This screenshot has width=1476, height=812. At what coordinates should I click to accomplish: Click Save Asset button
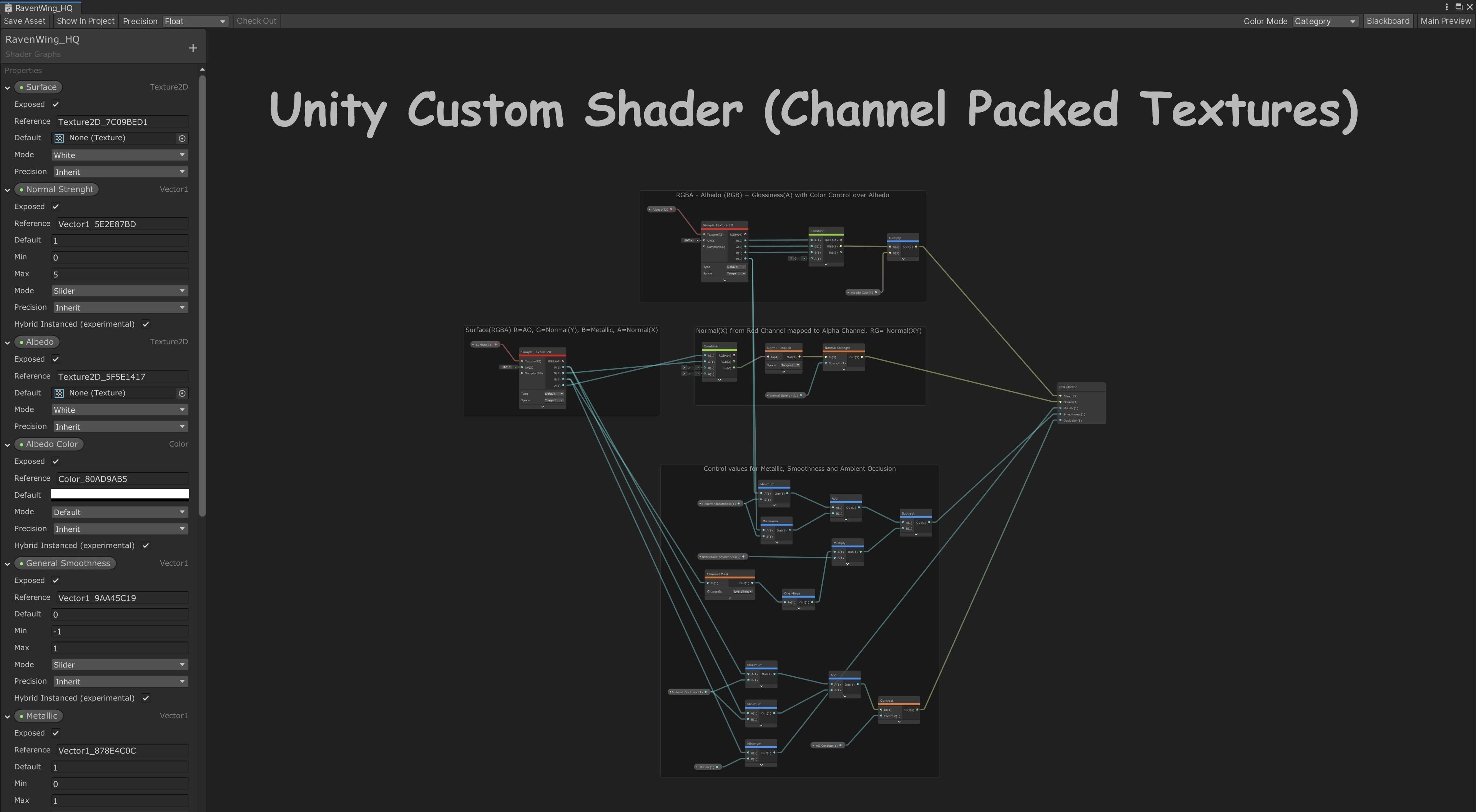[25, 21]
